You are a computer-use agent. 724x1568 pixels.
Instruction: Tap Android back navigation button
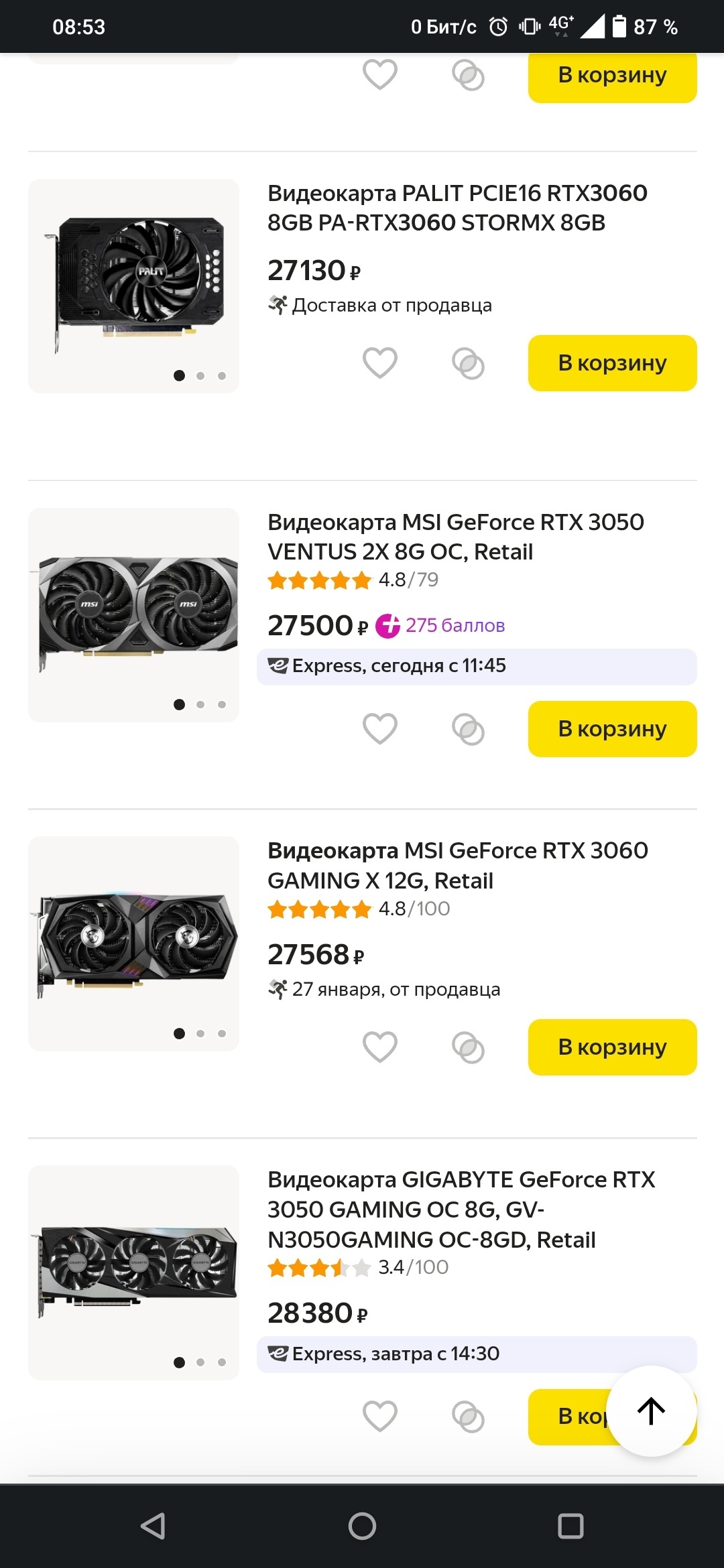point(154,1526)
